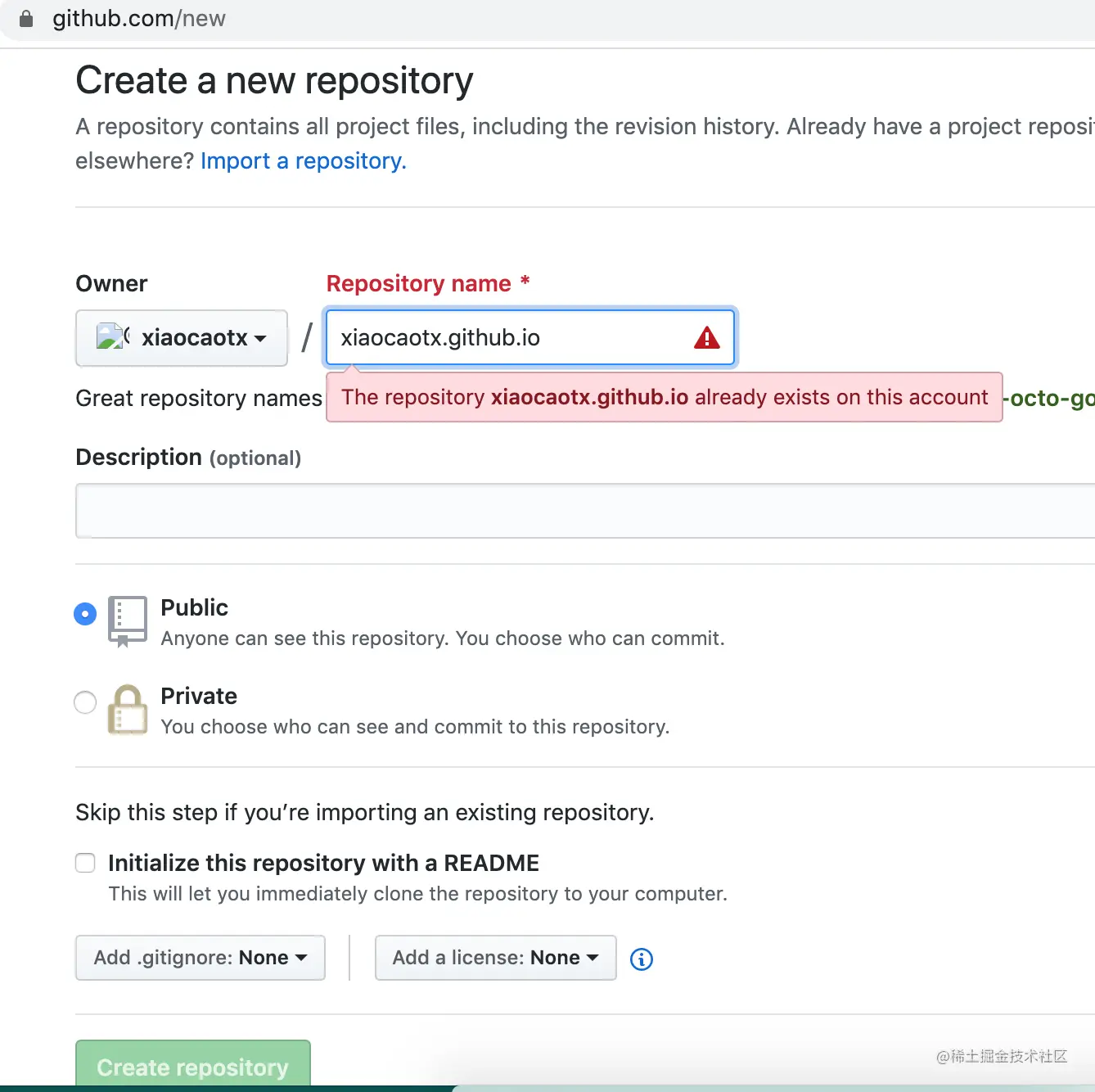Click the private repository padlock icon

coord(128,710)
